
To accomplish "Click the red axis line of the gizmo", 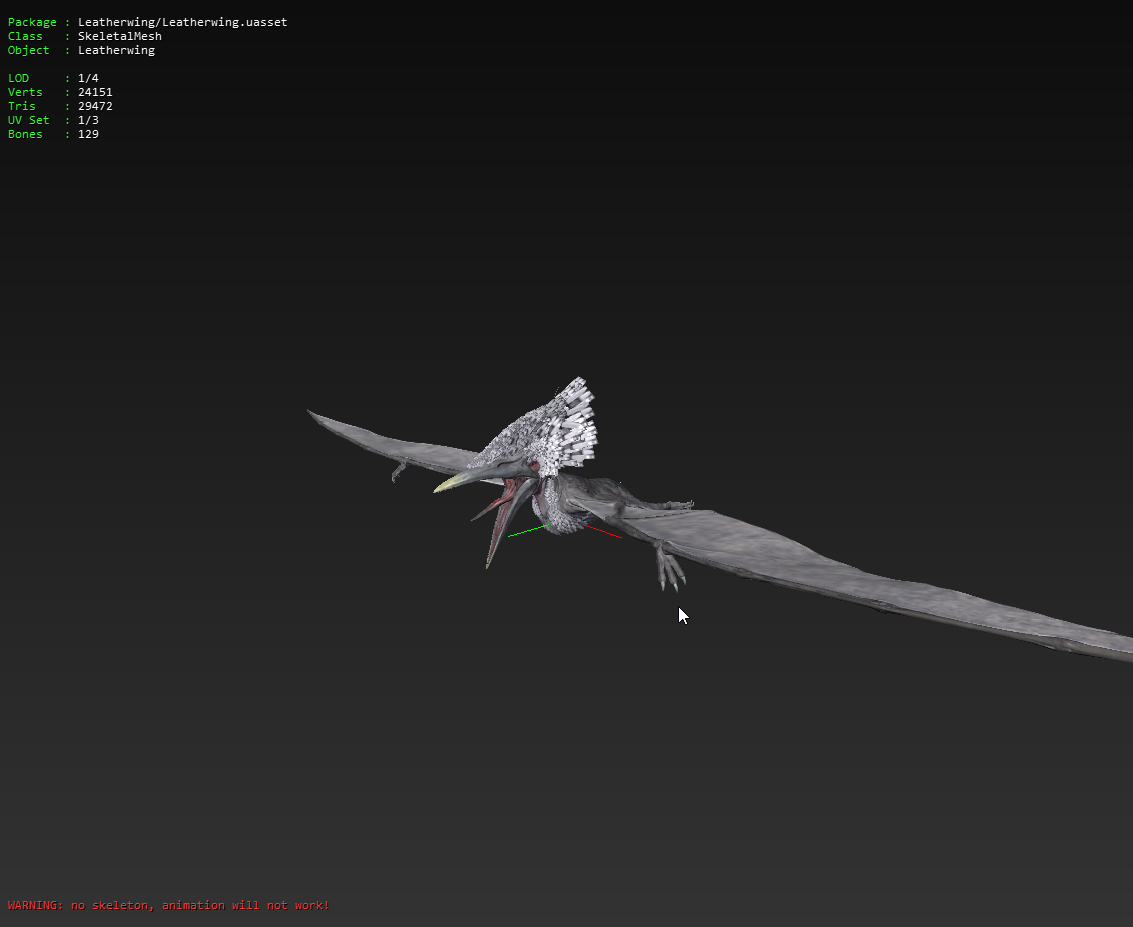I will (x=603, y=532).
